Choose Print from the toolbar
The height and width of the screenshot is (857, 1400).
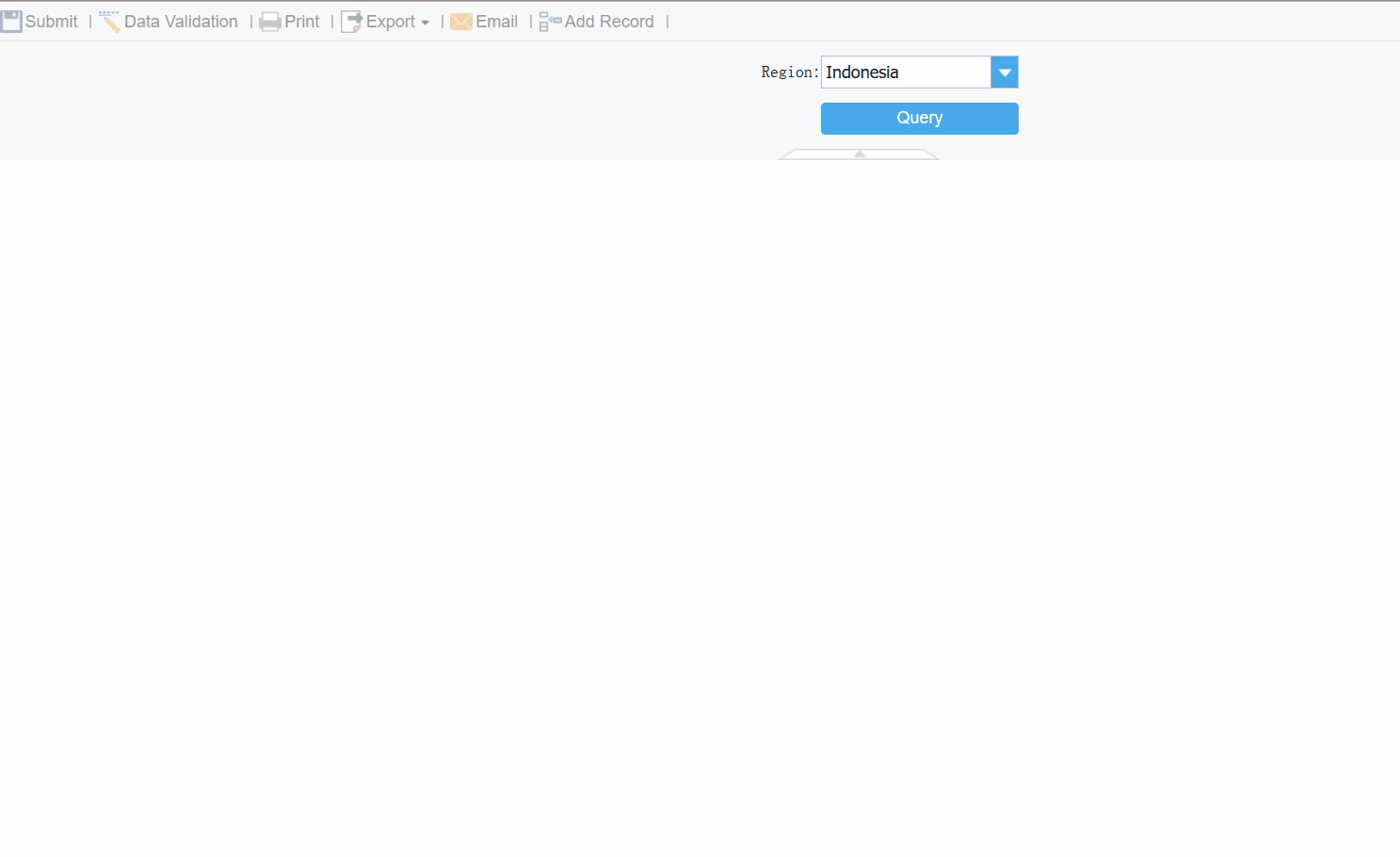coord(302,21)
